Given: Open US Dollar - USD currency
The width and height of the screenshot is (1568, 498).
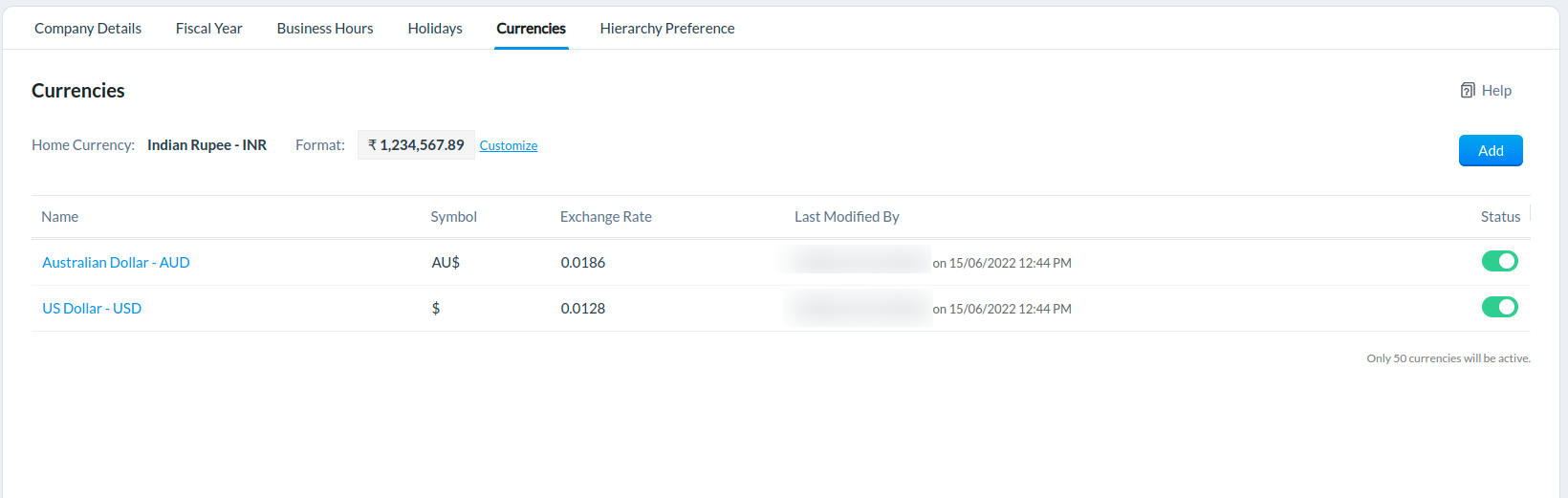Looking at the screenshot, I should point(92,308).
